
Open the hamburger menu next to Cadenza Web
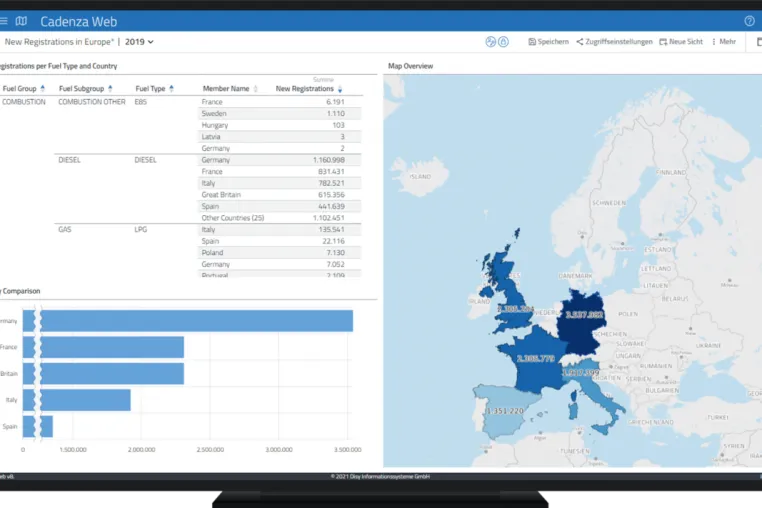(x=3, y=21)
